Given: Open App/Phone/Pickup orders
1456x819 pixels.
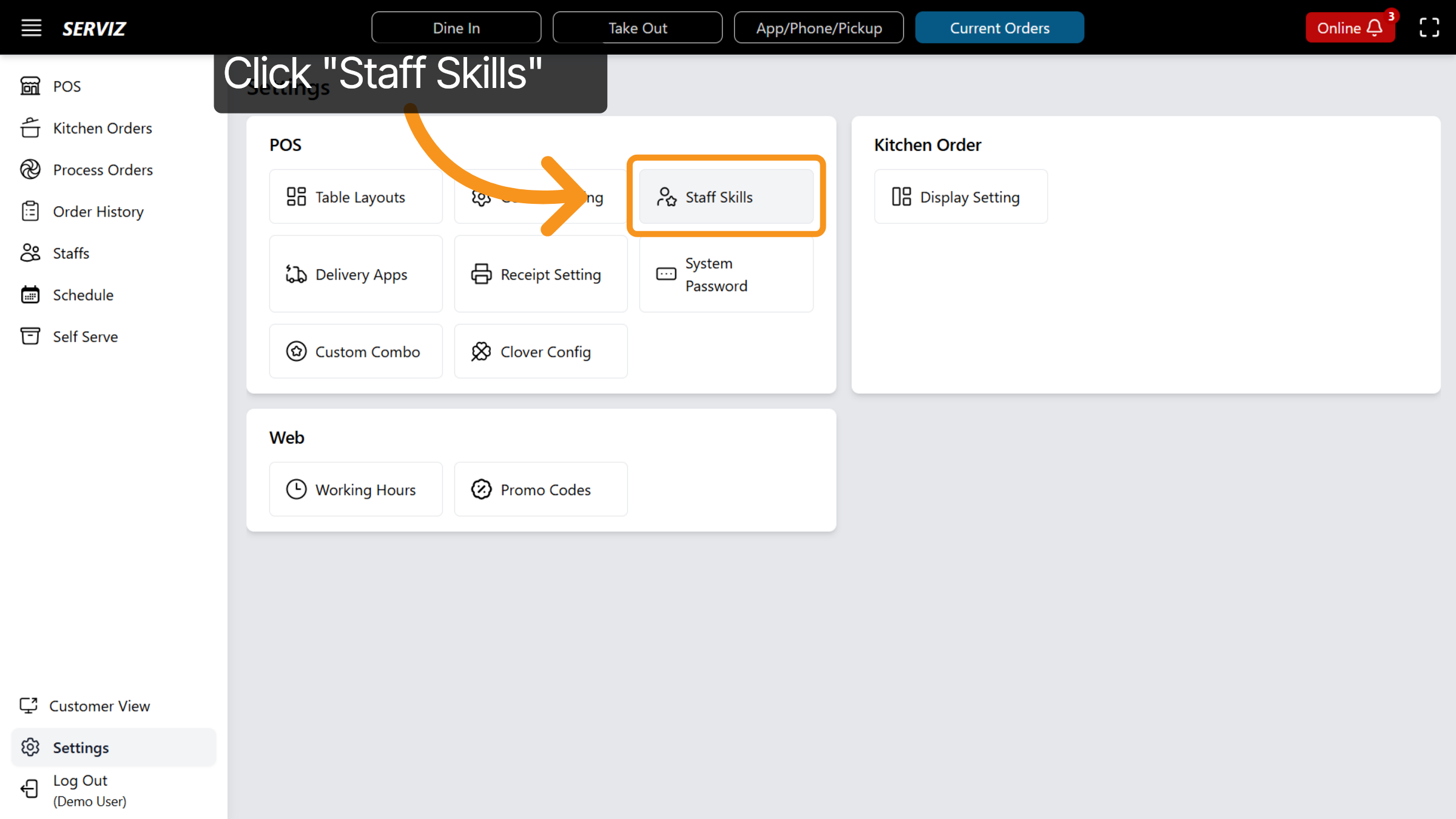Looking at the screenshot, I should coord(818,27).
